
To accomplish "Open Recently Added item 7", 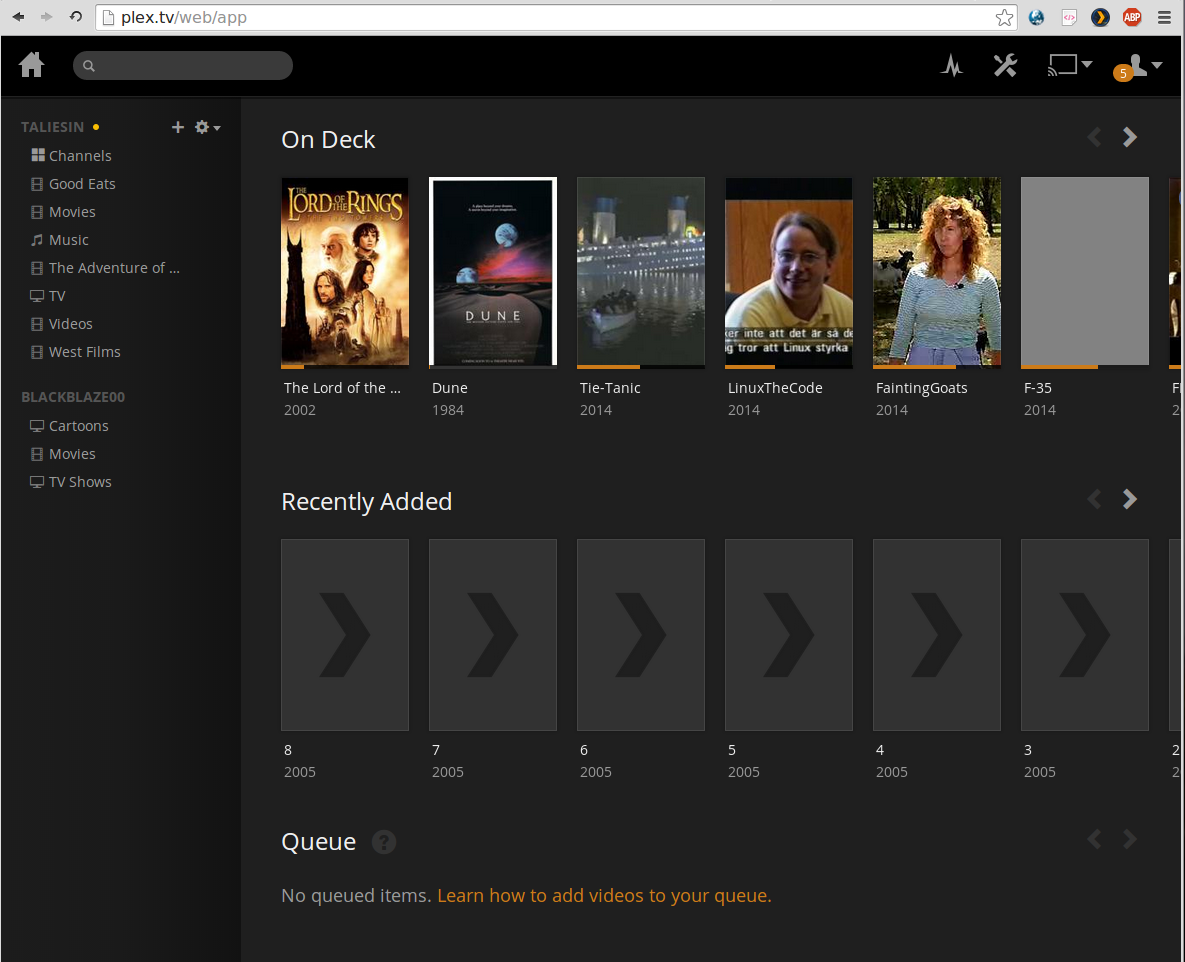I will [493, 635].
